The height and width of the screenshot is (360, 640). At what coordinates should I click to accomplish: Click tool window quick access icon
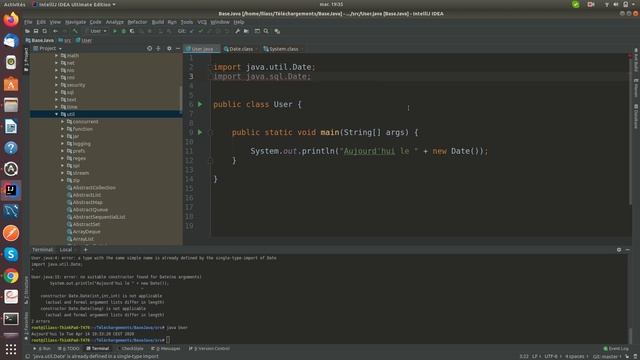[x=27, y=356]
